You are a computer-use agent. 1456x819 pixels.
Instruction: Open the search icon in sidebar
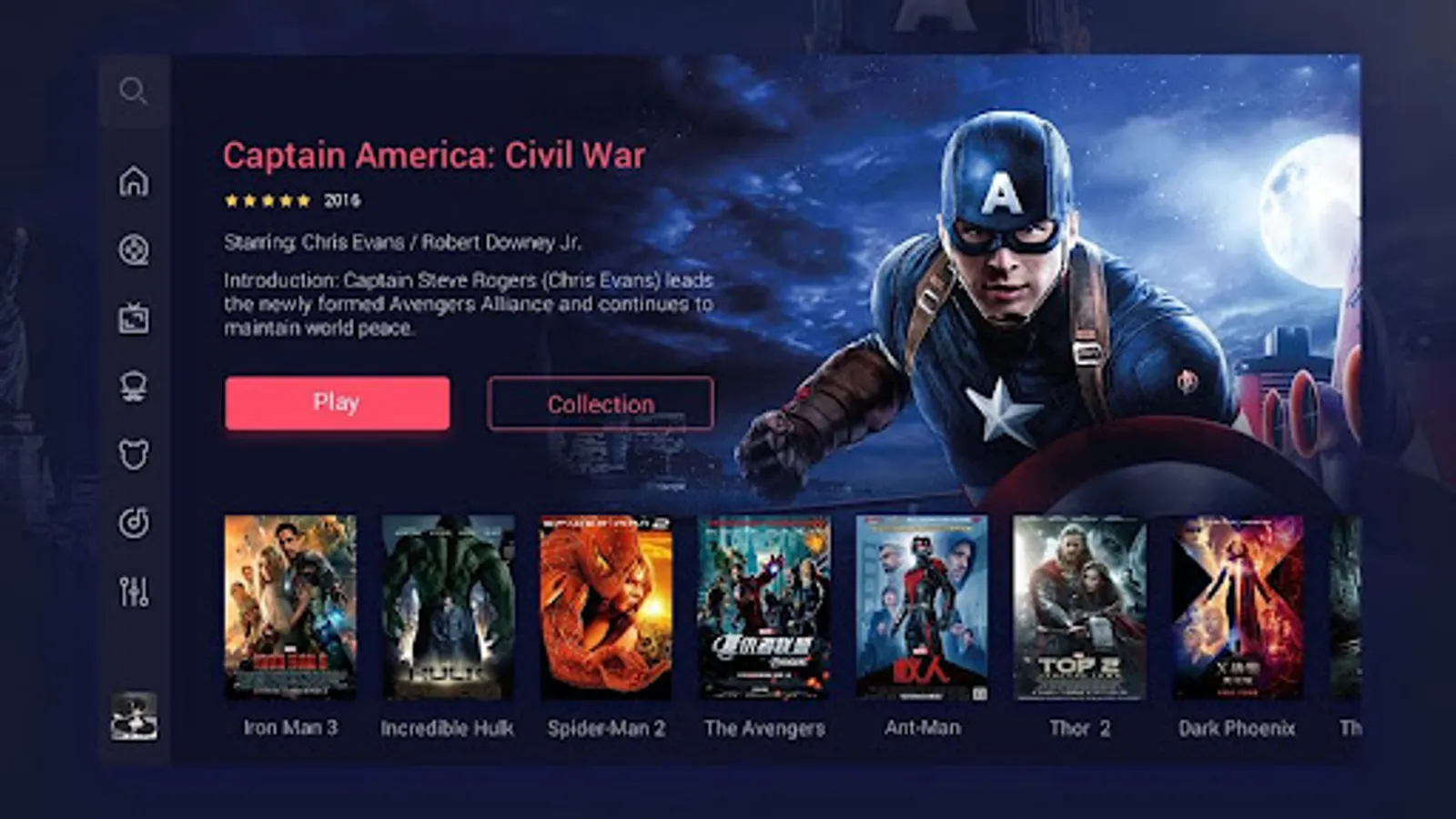tap(133, 91)
